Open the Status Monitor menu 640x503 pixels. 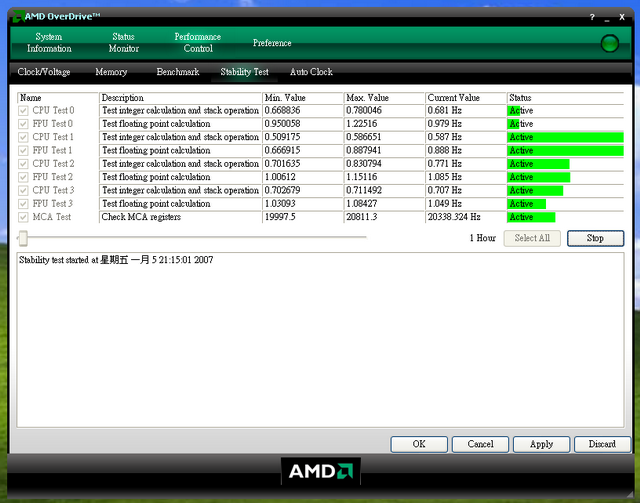(124, 42)
